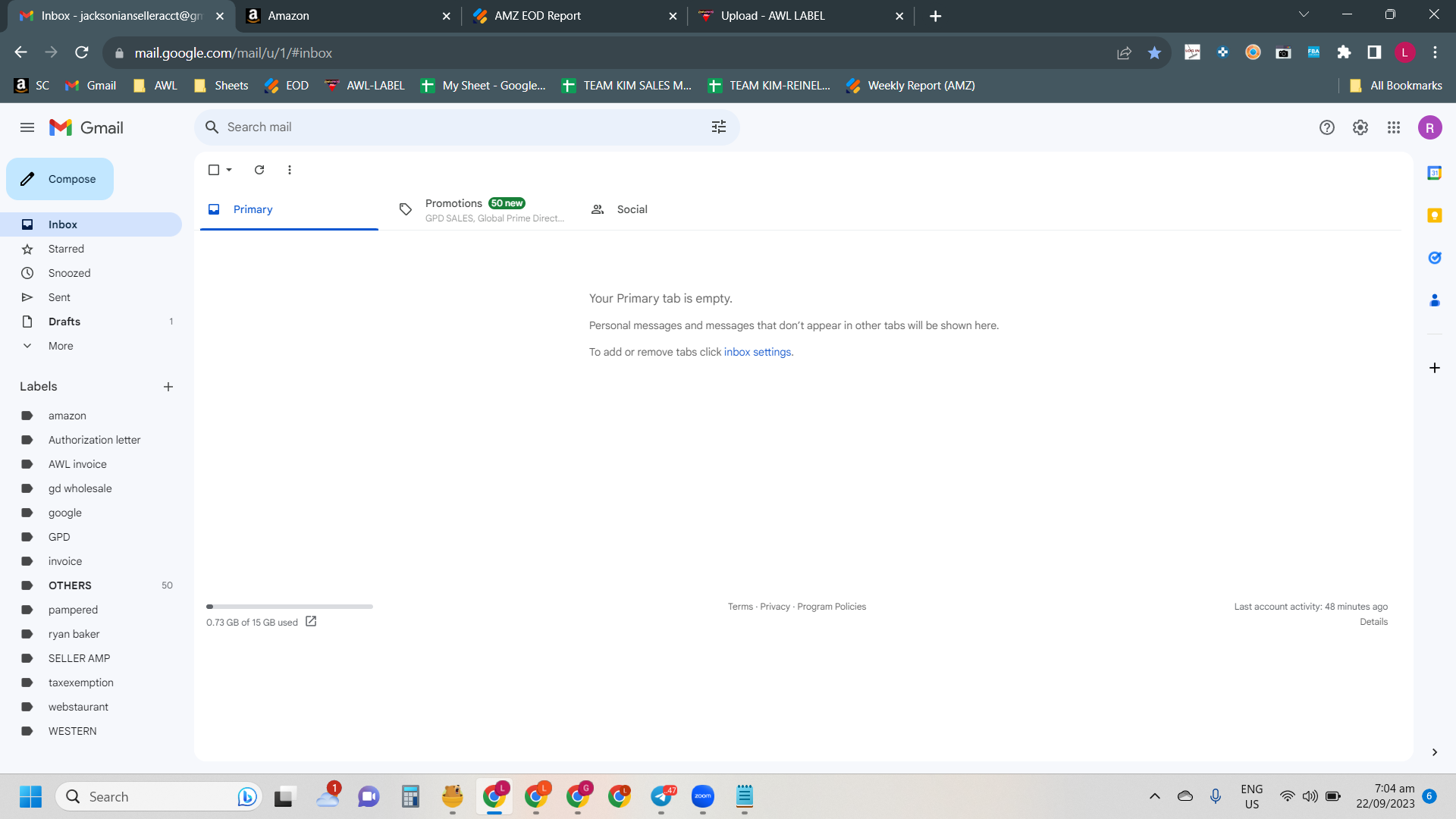Viewport: 1456px width, 819px height.
Task: Click the Compose button
Action: coord(60,179)
